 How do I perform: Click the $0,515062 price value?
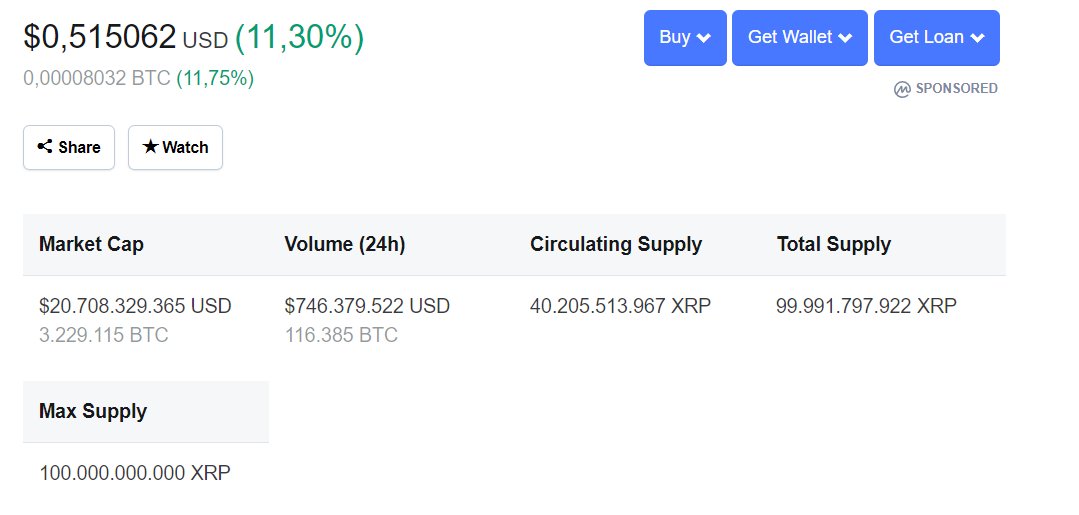(x=100, y=37)
